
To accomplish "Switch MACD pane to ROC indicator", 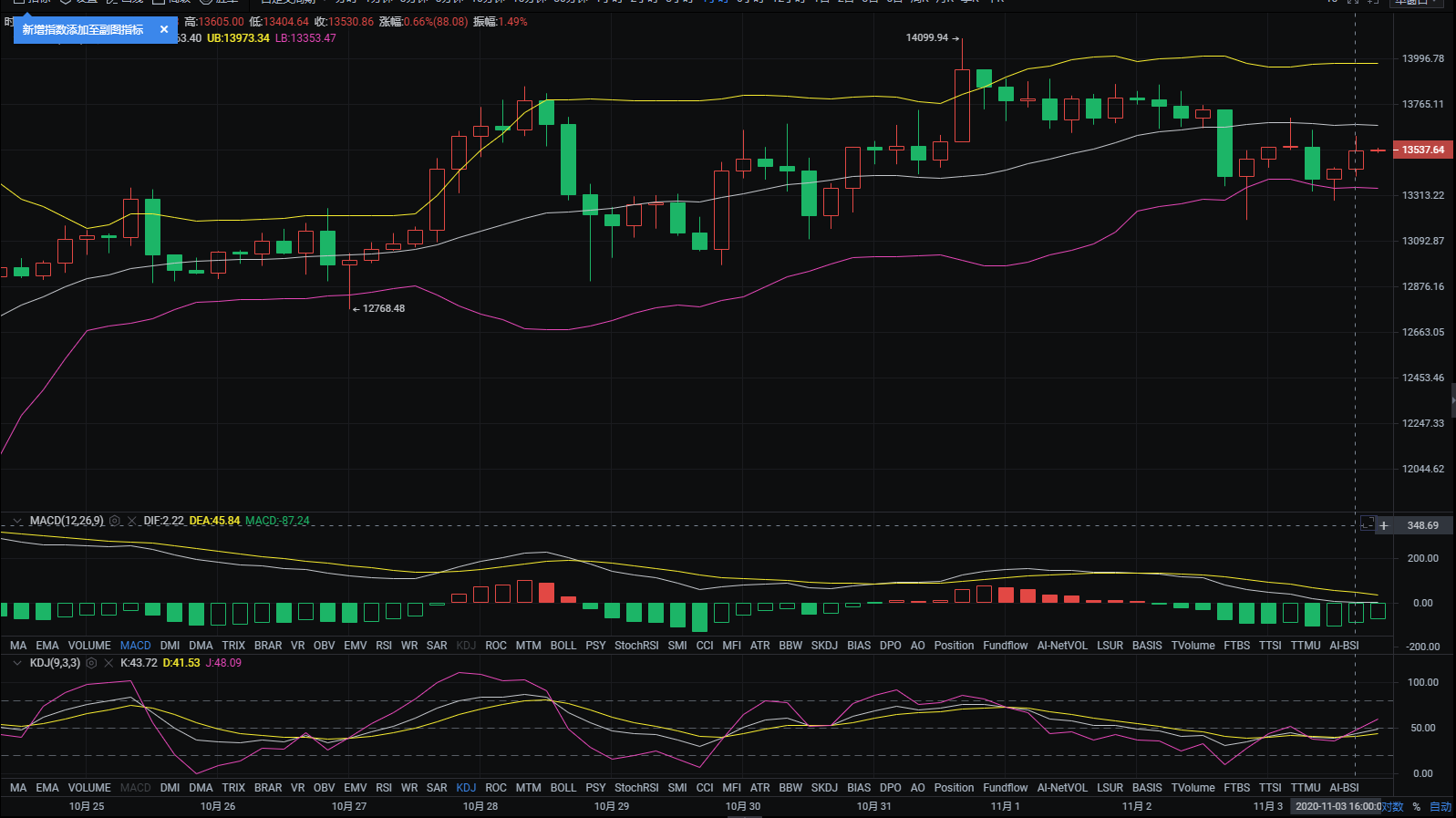I will pos(496,646).
